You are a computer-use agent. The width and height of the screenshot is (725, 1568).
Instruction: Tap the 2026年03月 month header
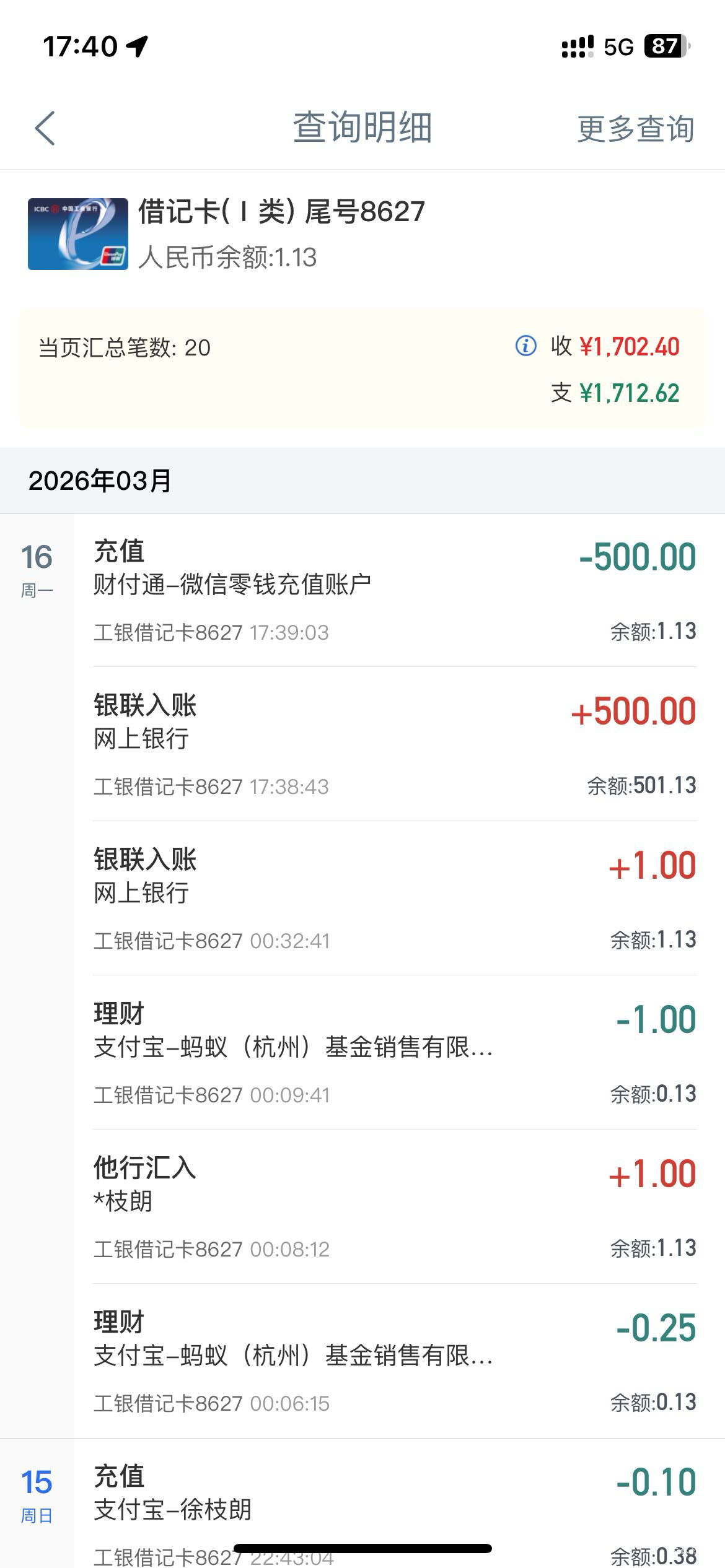pos(100,481)
